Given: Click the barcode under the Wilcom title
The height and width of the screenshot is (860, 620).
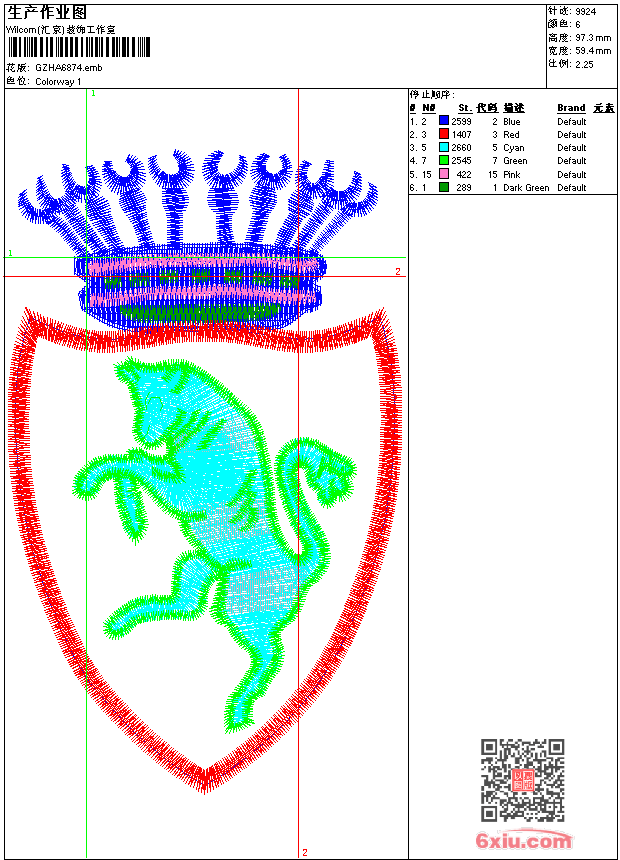Looking at the screenshot, I should [78, 47].
